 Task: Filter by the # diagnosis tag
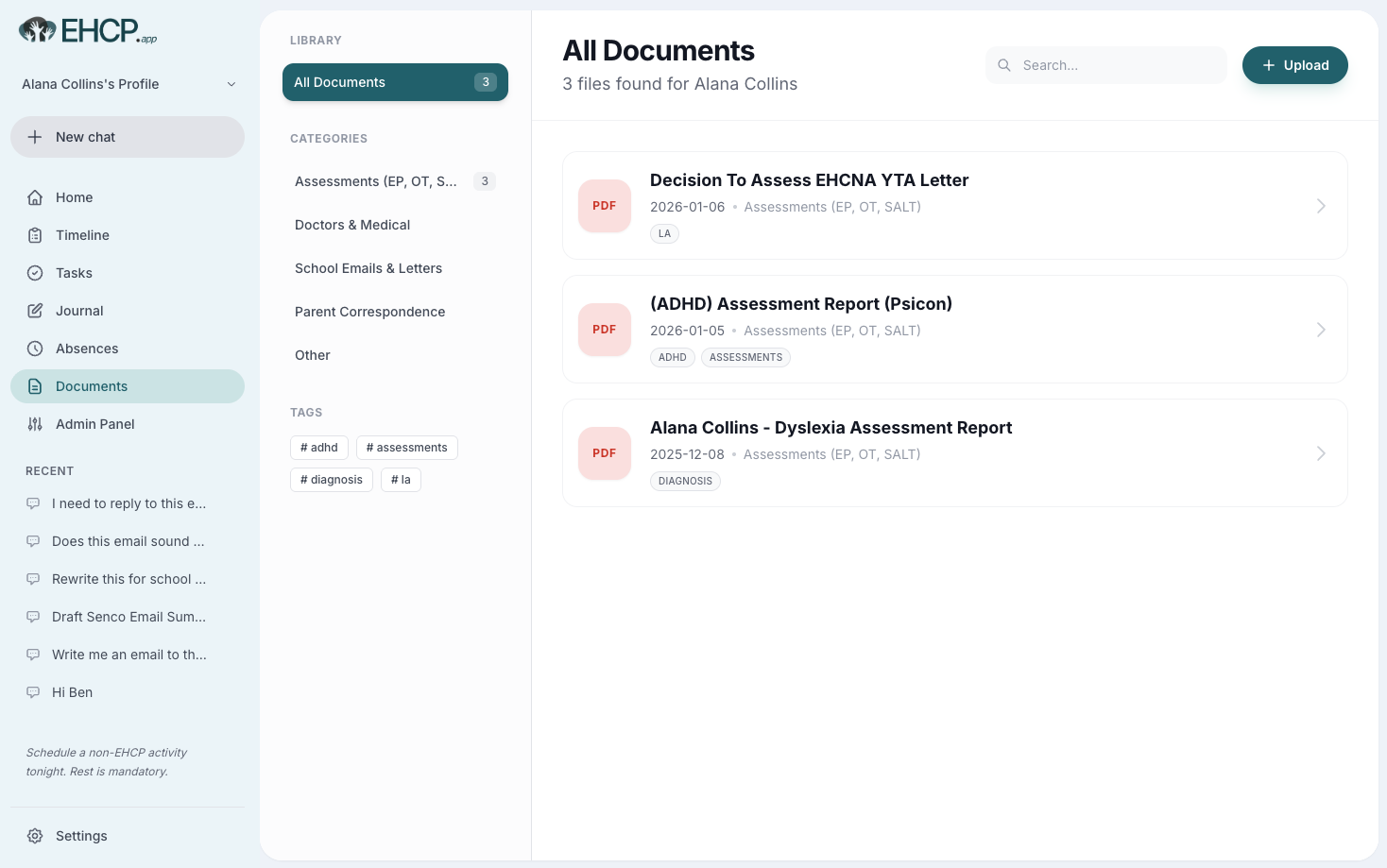click(x=332, y=480)
